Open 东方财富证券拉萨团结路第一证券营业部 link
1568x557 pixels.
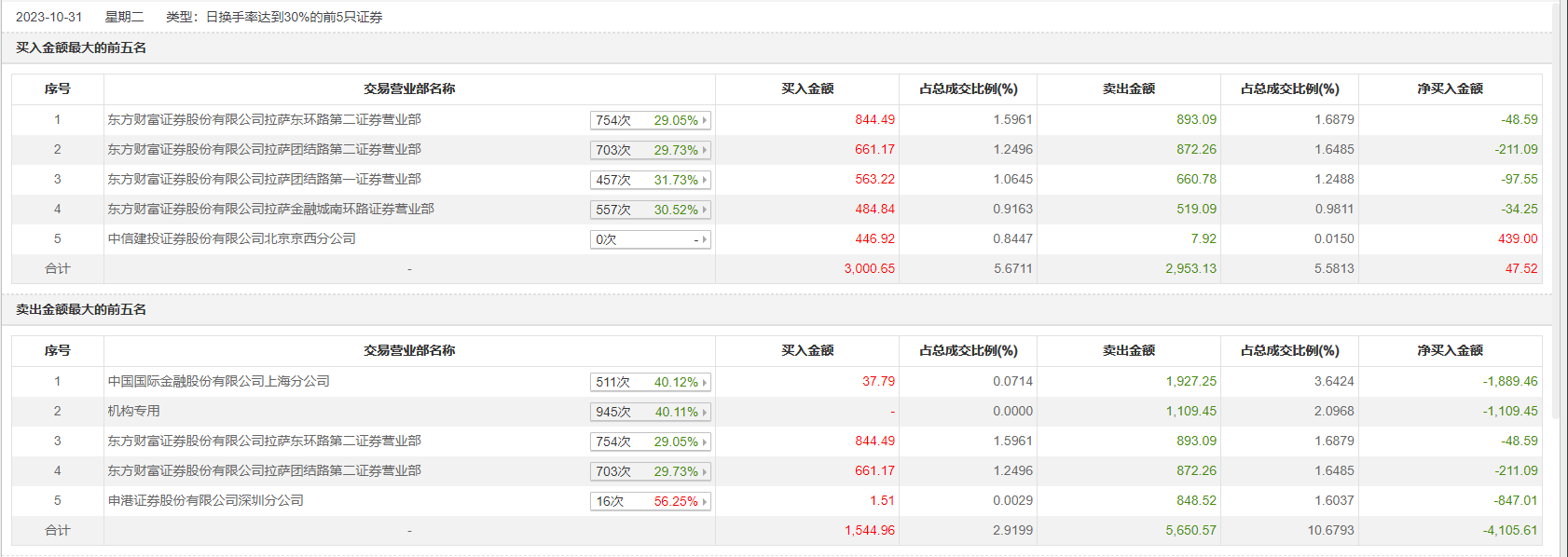point(264,179)
